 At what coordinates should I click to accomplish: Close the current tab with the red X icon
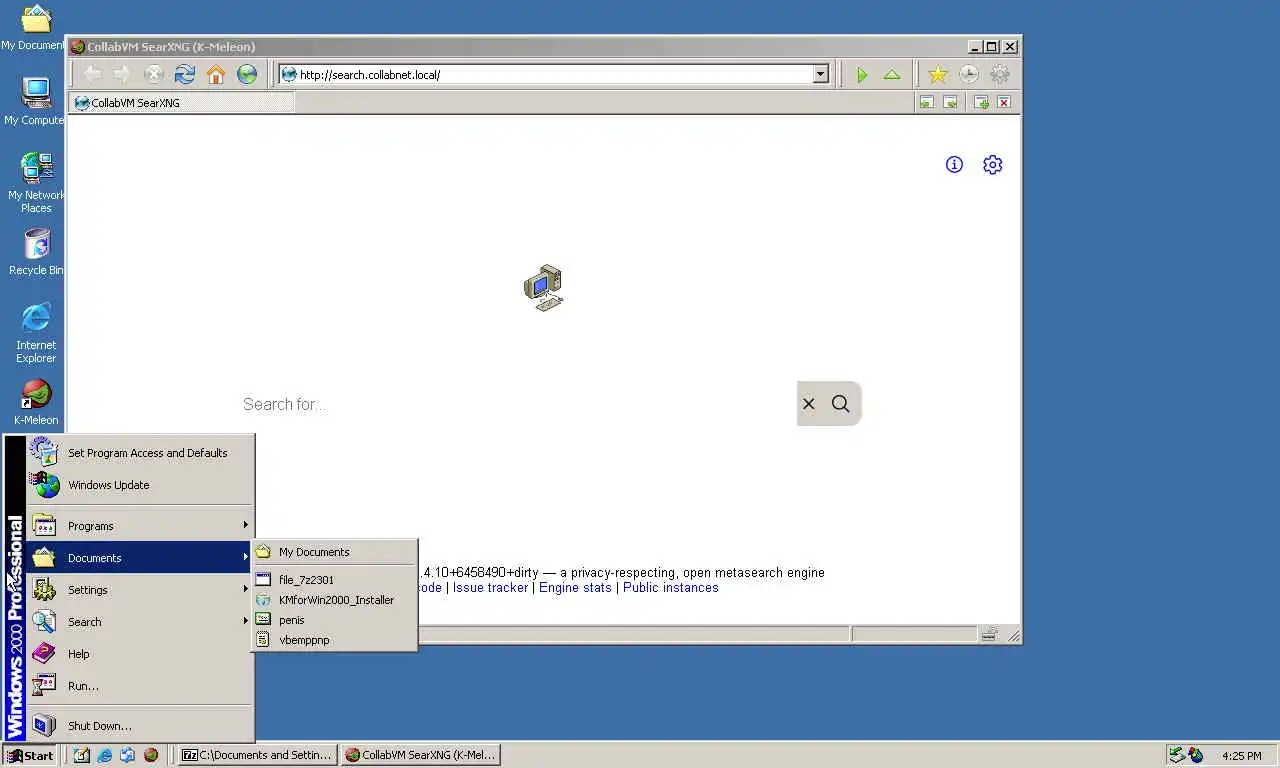pyautogui.click(x=1004, y=102)
